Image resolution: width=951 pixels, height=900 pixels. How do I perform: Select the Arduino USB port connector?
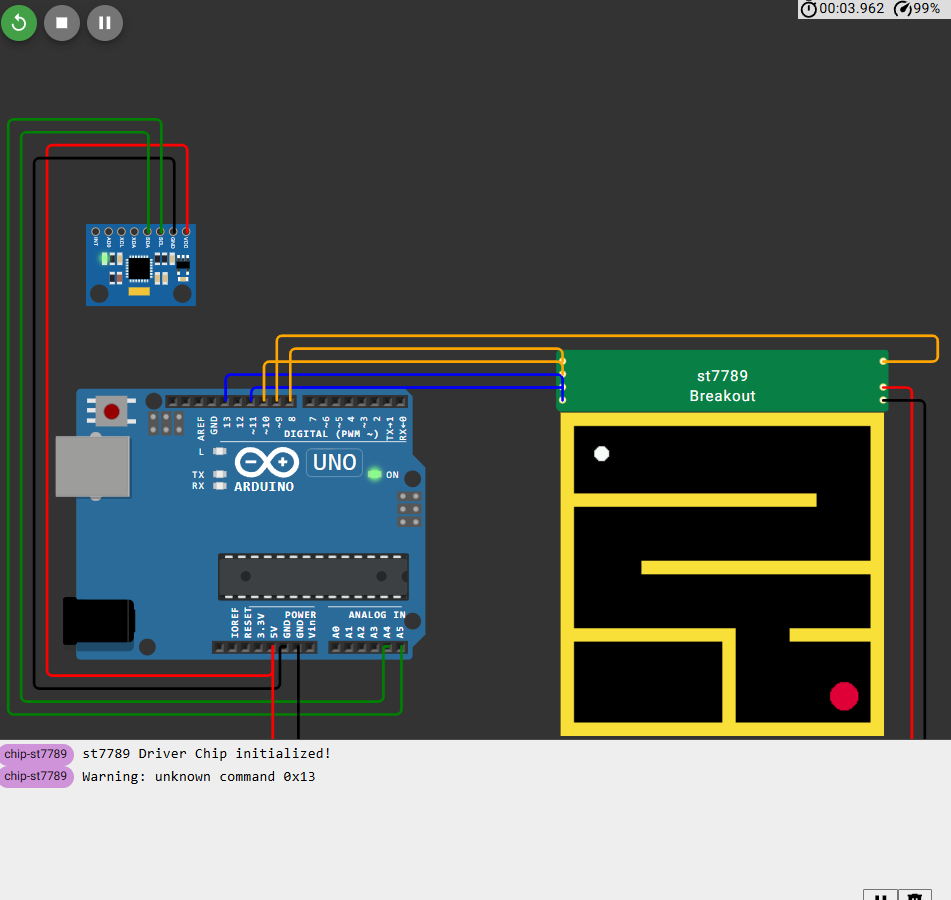click(93, 466)
